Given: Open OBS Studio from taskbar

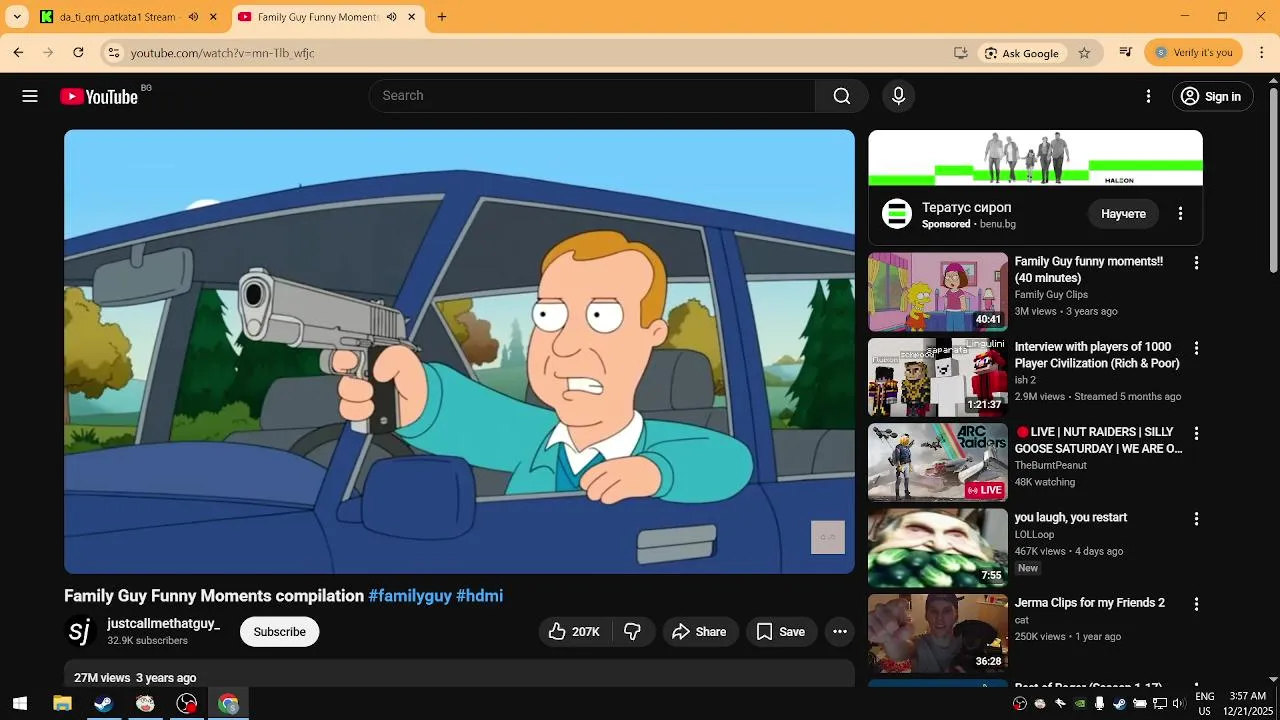Looking at the screenshot, I should pyautogui.click(x=187, y=704).
